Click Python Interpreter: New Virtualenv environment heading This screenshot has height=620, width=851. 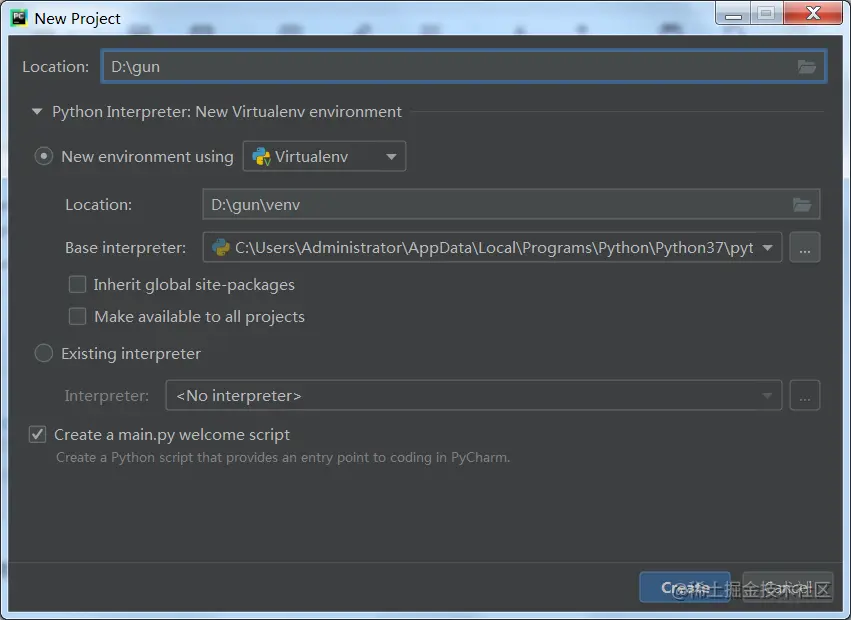tap(227, 112)
